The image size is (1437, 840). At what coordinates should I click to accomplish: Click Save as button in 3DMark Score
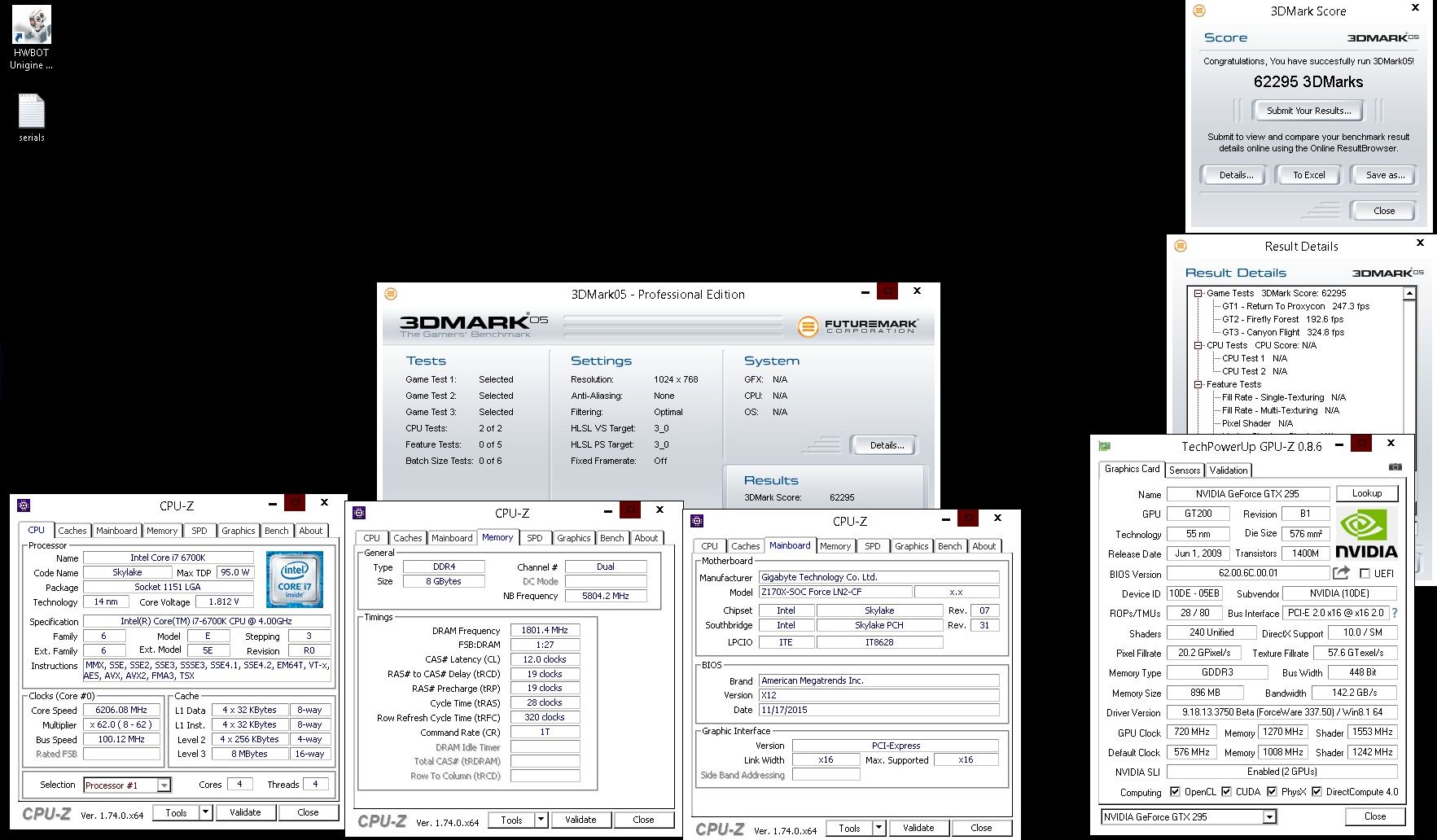(1384, 175)
